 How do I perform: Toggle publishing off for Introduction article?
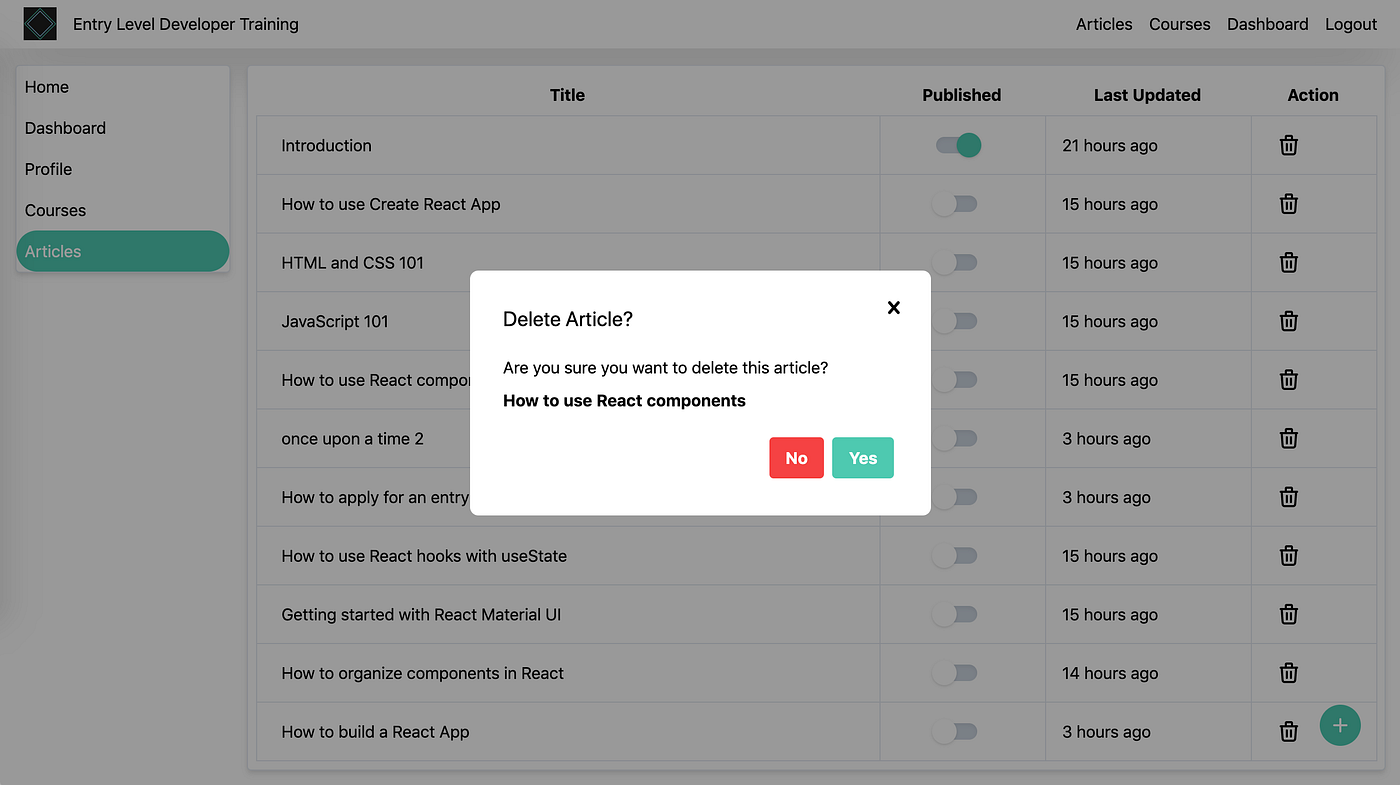(956, 145)
